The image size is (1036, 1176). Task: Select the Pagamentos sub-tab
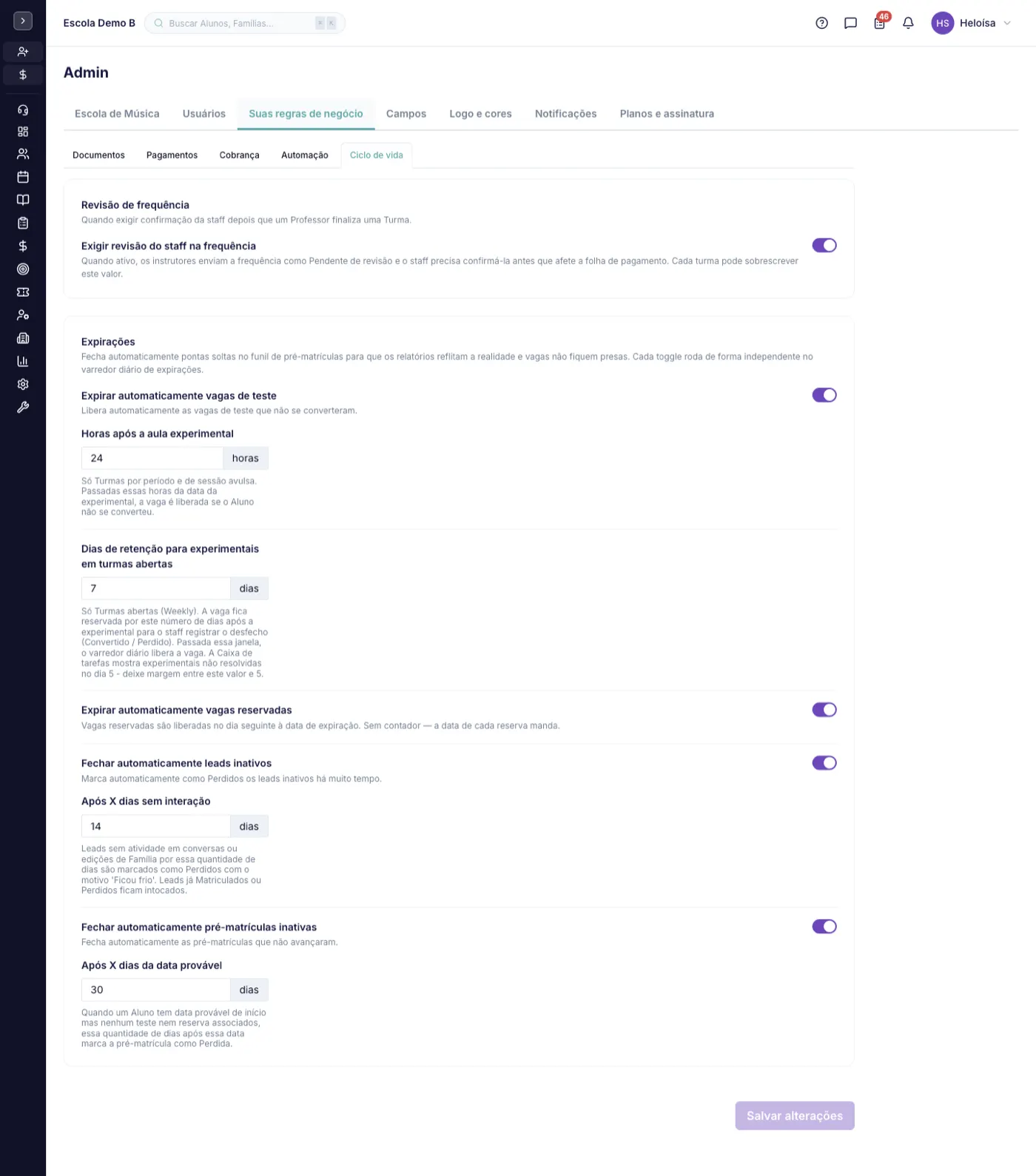172,155
